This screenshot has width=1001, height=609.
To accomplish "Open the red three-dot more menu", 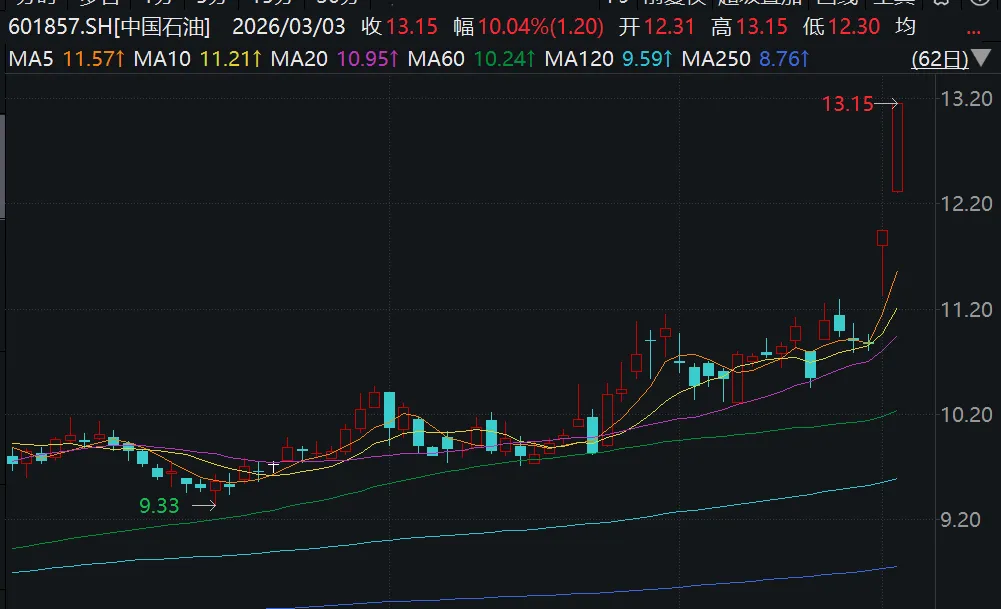I will 974,30.
